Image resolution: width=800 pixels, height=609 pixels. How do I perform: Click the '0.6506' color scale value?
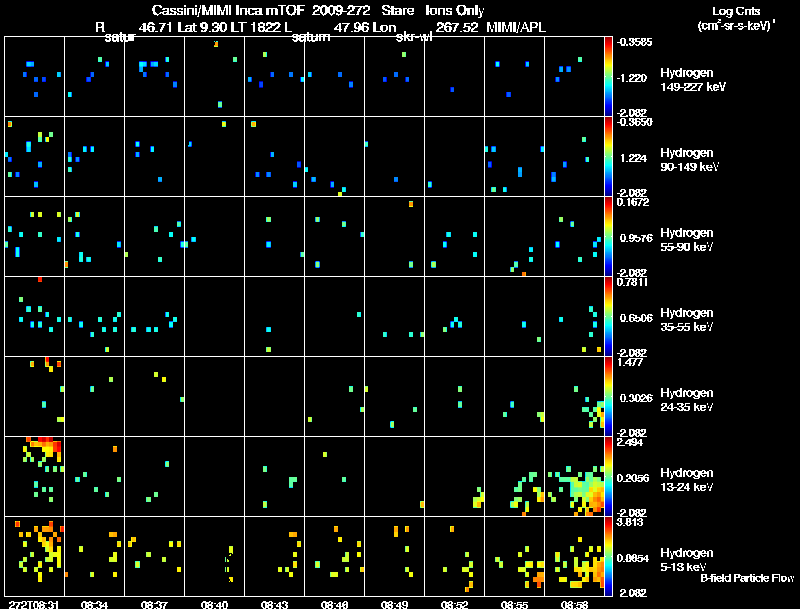(x=636, y=318)
